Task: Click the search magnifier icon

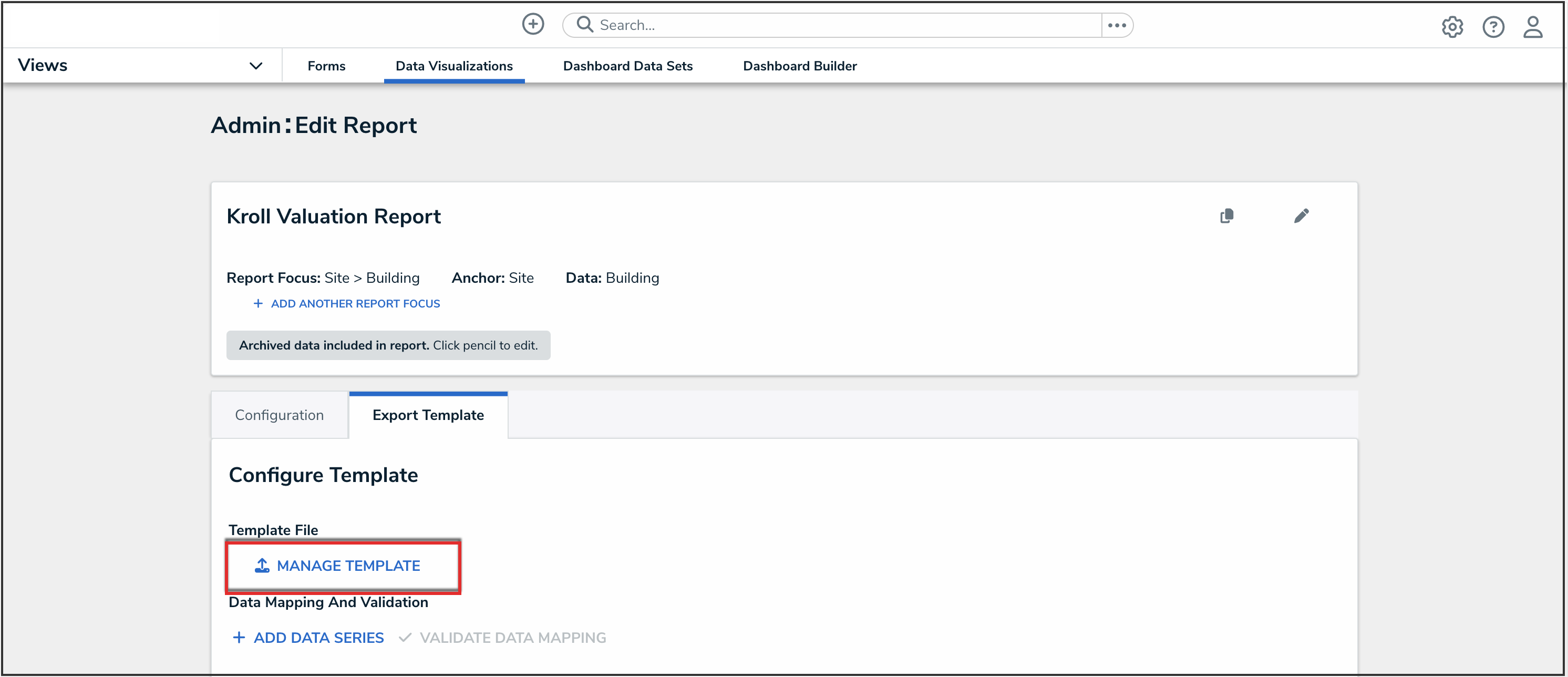Action: click(x=584, y=24)
